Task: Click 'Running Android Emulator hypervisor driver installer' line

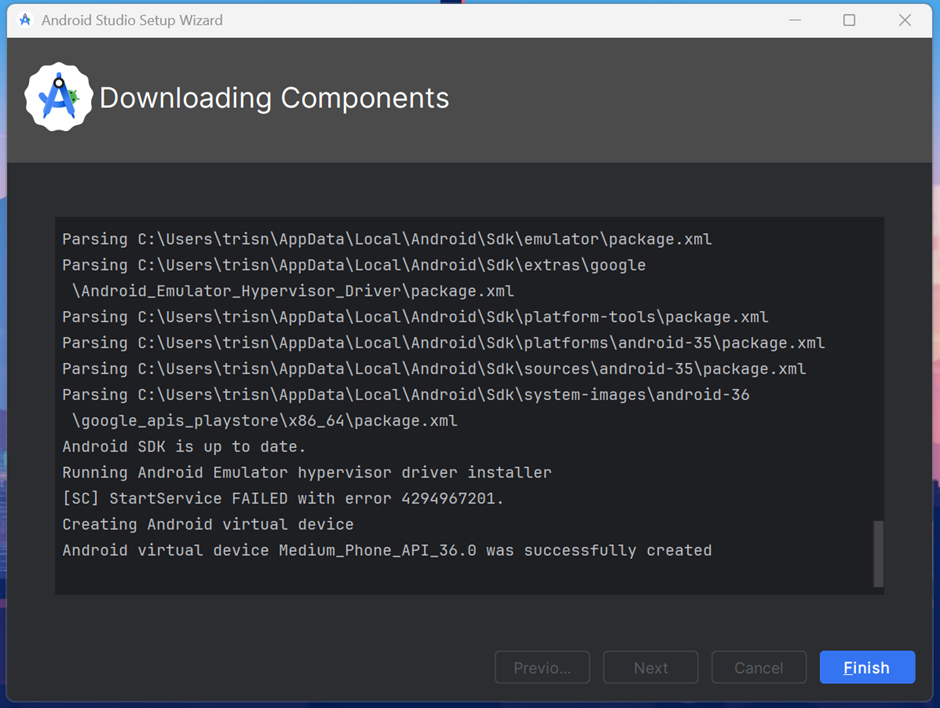Action: (307, 472)
